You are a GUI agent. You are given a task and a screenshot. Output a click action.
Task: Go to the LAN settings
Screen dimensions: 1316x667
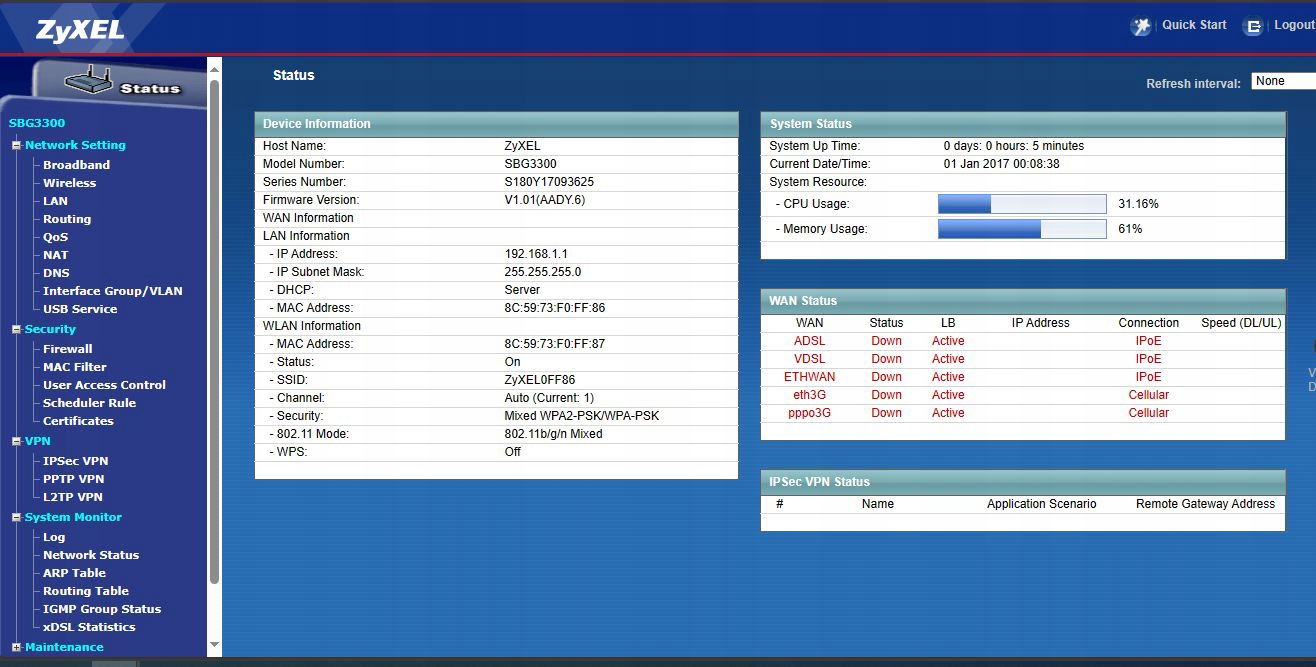pos(55,201)
